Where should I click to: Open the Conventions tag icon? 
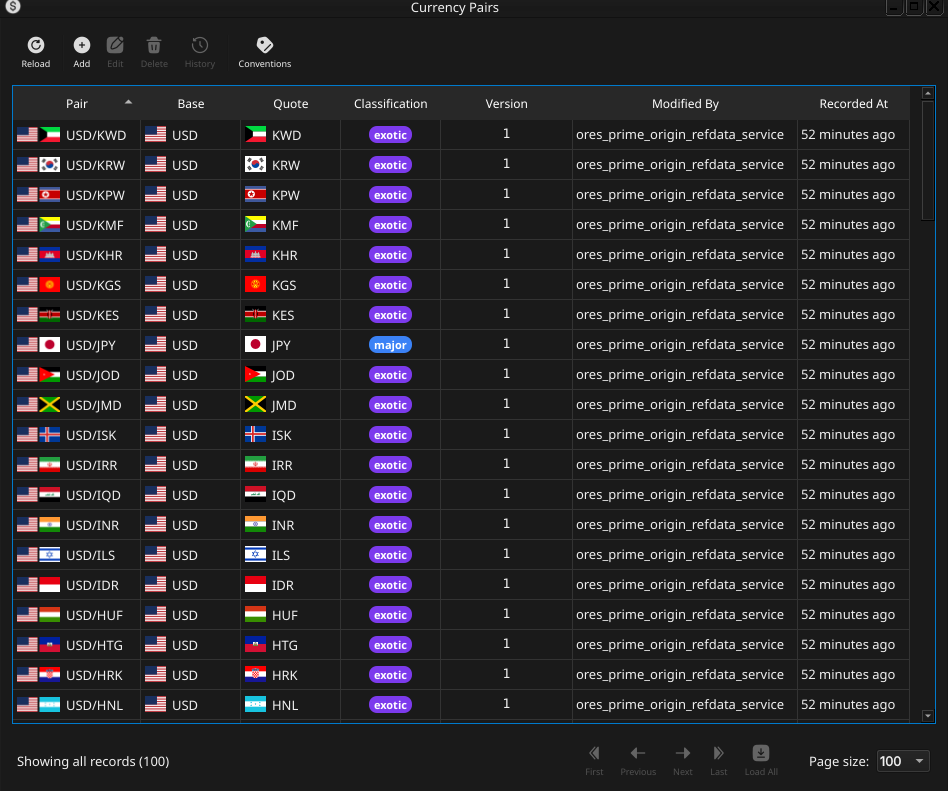point(264,45)
